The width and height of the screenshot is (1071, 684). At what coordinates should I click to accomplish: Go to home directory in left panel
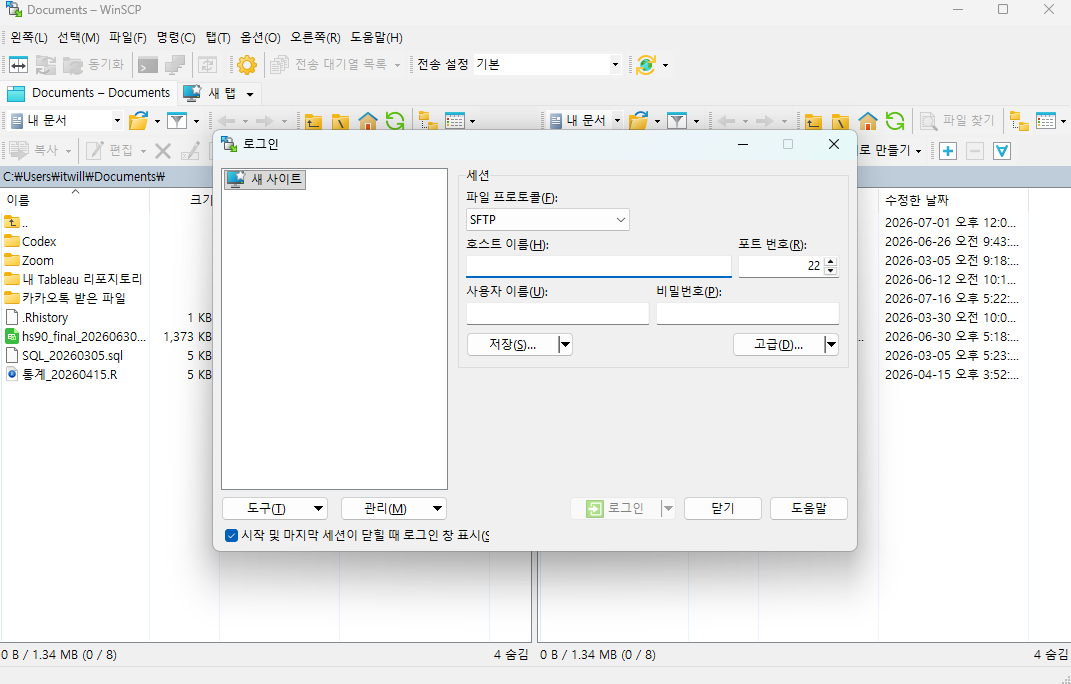click(x=367, y=122)
